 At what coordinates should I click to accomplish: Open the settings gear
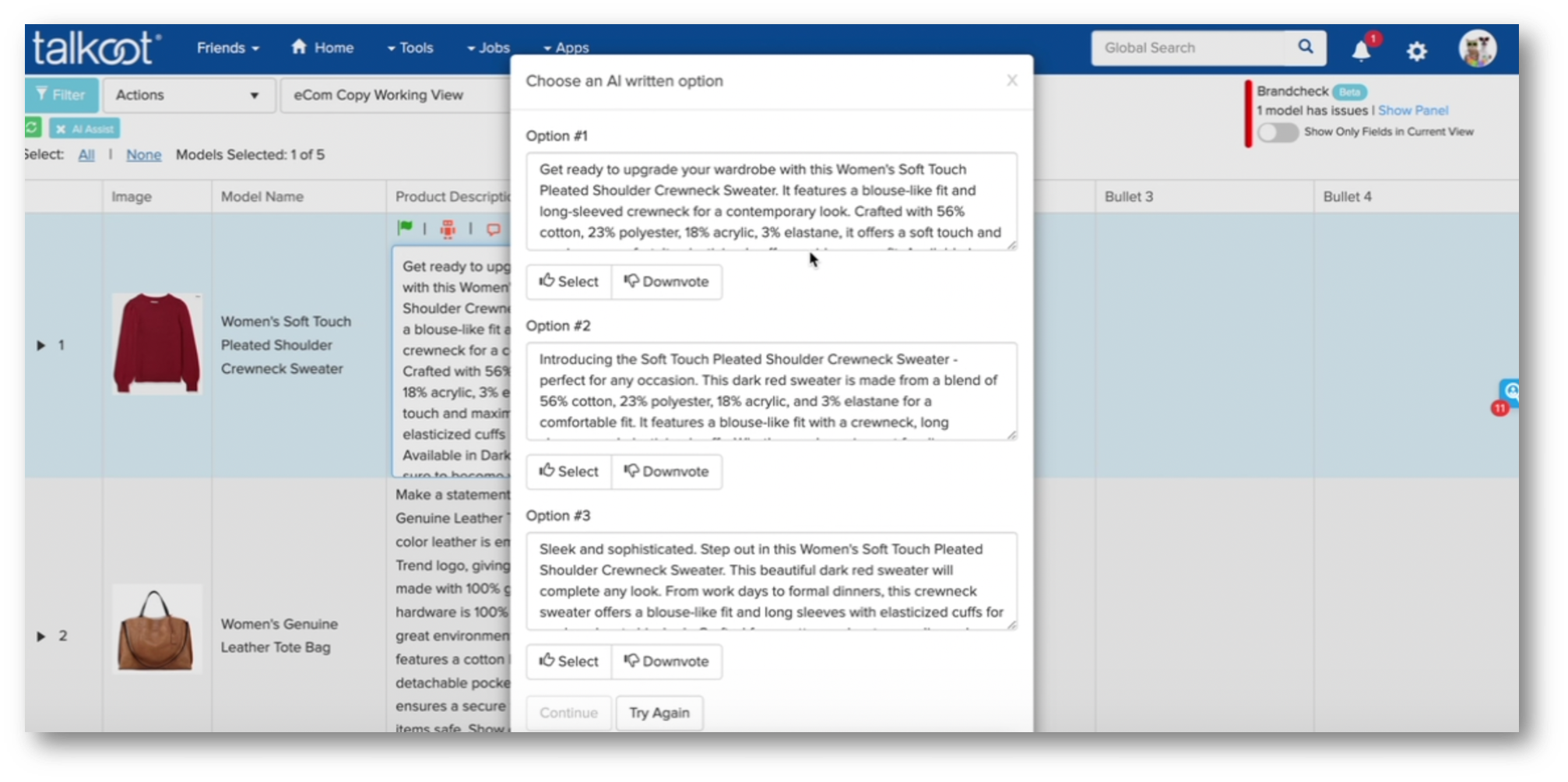(x=1416, y=51)
